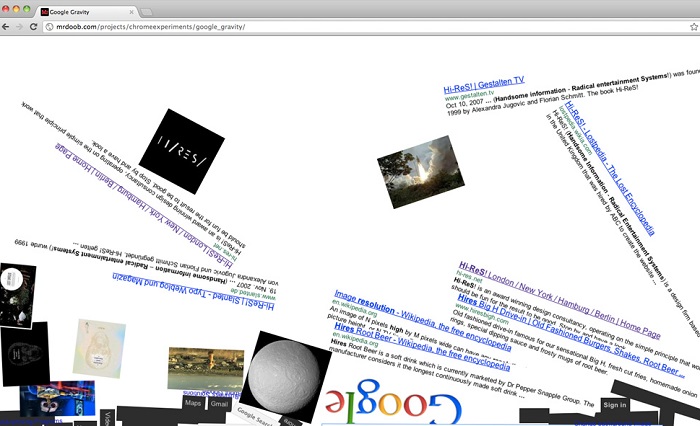Click the black skull-like thumbnail
This screenshot has width=700, height=426.
click(x=25, y=354)
